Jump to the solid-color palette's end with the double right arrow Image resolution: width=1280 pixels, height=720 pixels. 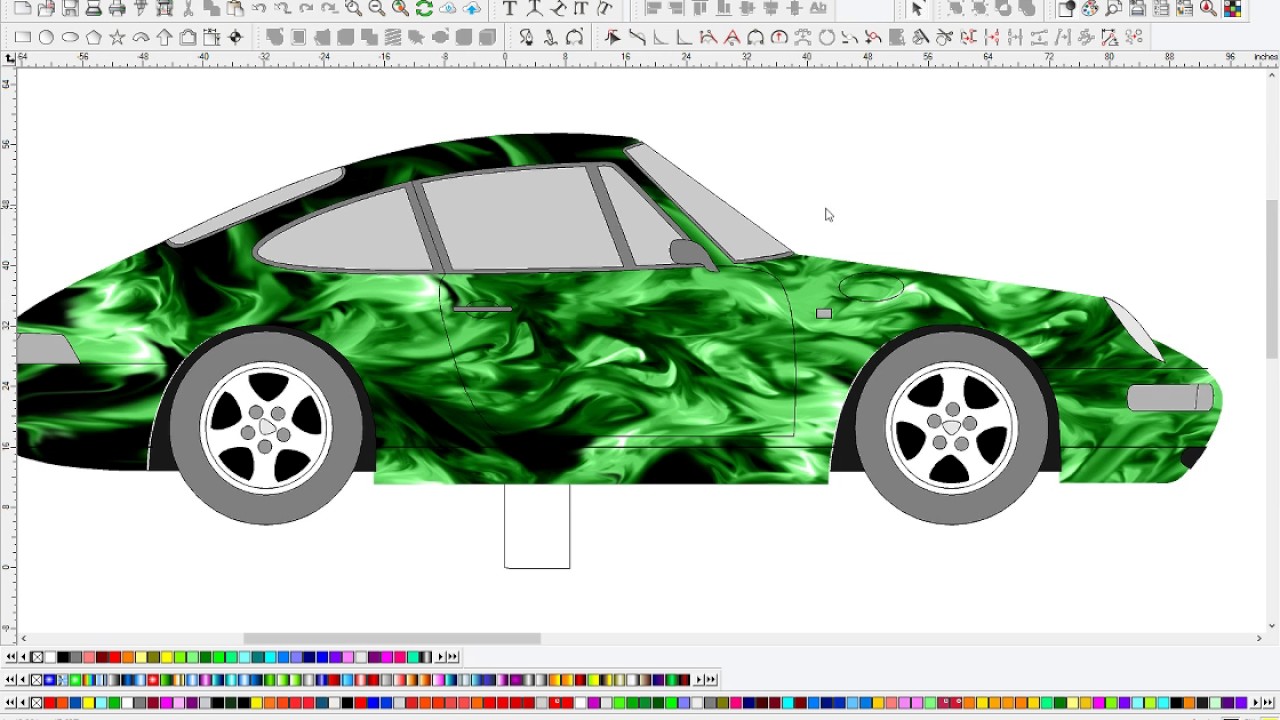pyautogui.click(x=453, y=657)
